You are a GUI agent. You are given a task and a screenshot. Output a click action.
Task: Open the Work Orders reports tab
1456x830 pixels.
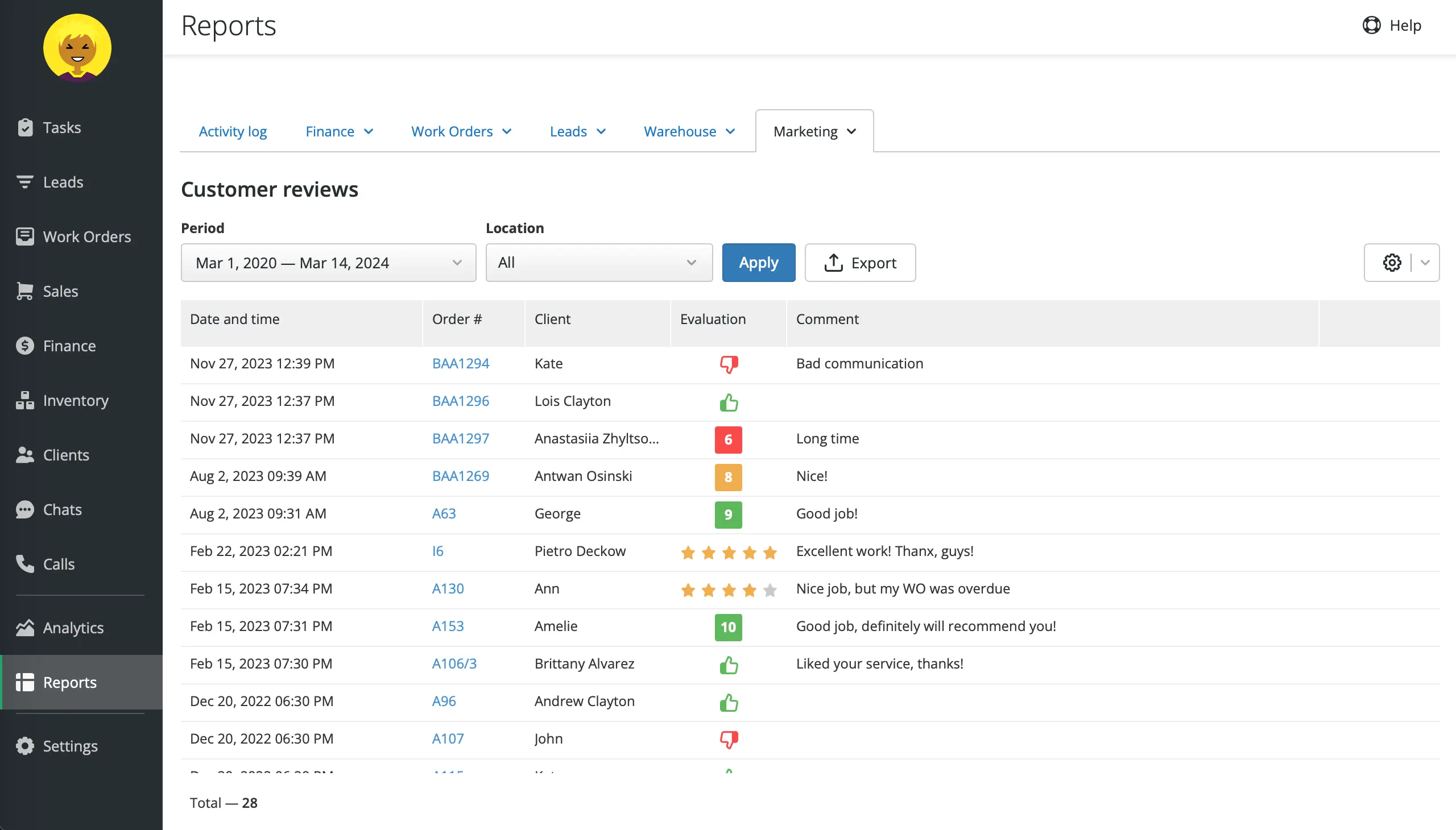452,132
